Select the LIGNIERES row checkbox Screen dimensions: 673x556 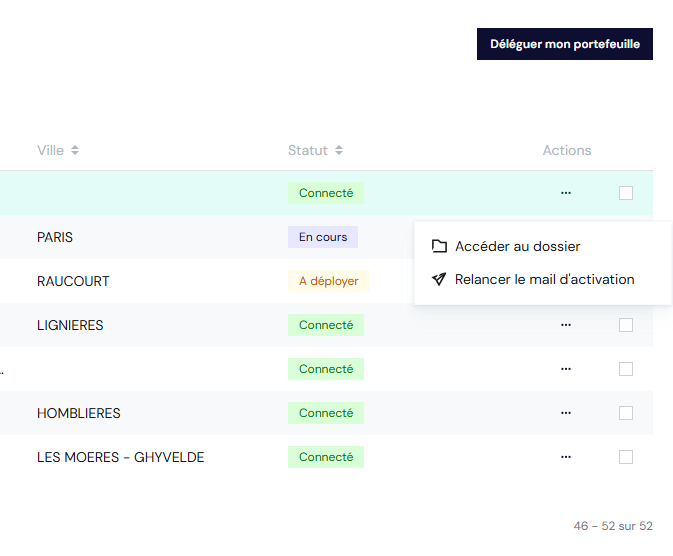[x=626, y=325]
